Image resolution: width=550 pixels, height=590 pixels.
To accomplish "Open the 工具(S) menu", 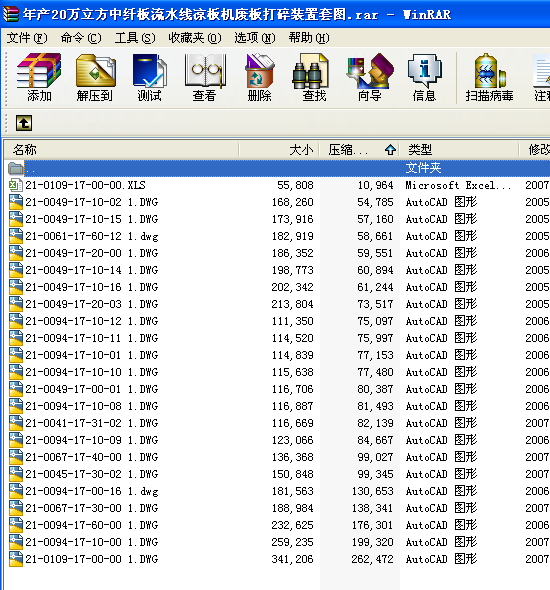I will click(x=135, y=38).
